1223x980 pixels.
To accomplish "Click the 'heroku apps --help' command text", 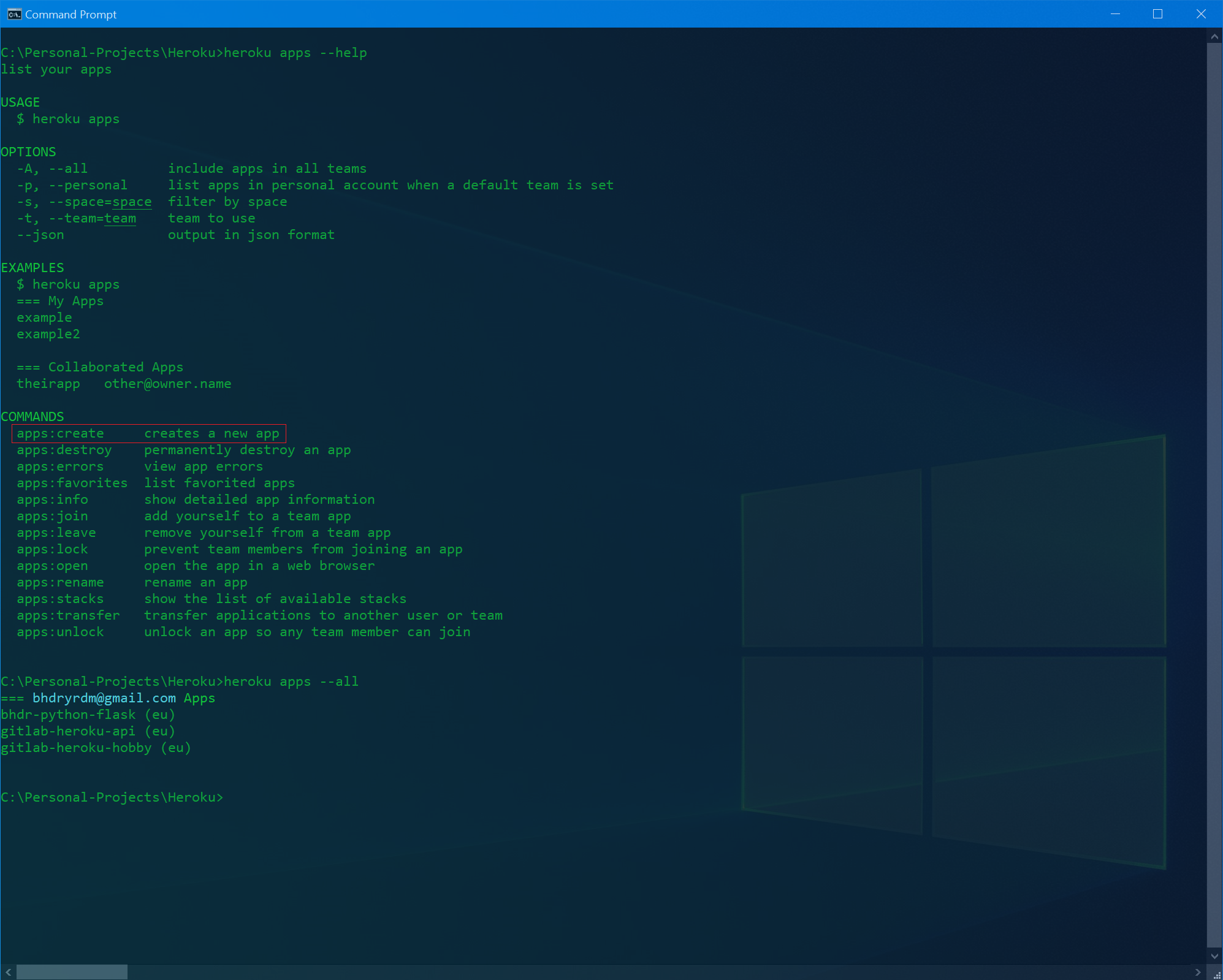I will tap(295, 53).
